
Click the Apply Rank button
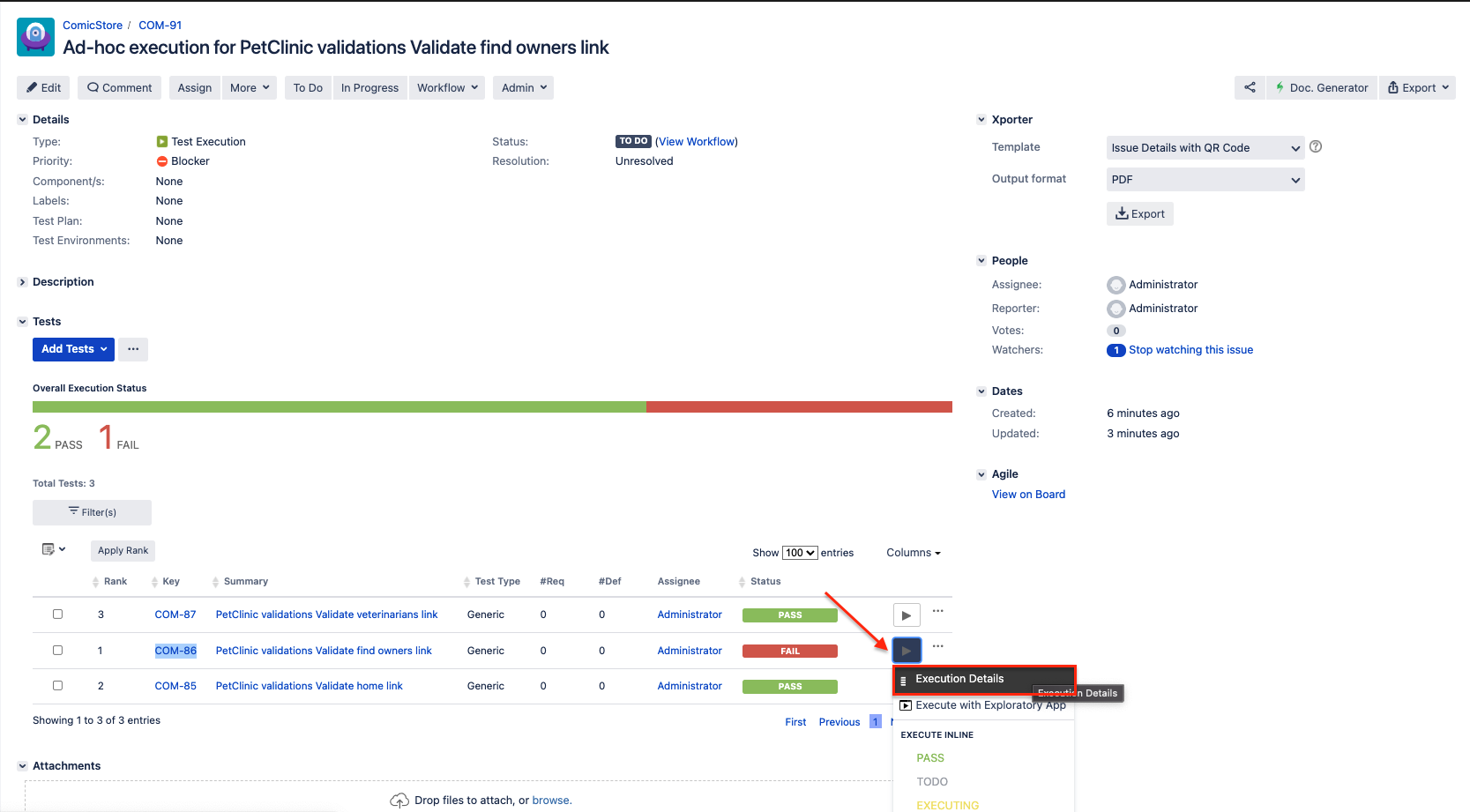pyautogui.click(x=123, y=550)
